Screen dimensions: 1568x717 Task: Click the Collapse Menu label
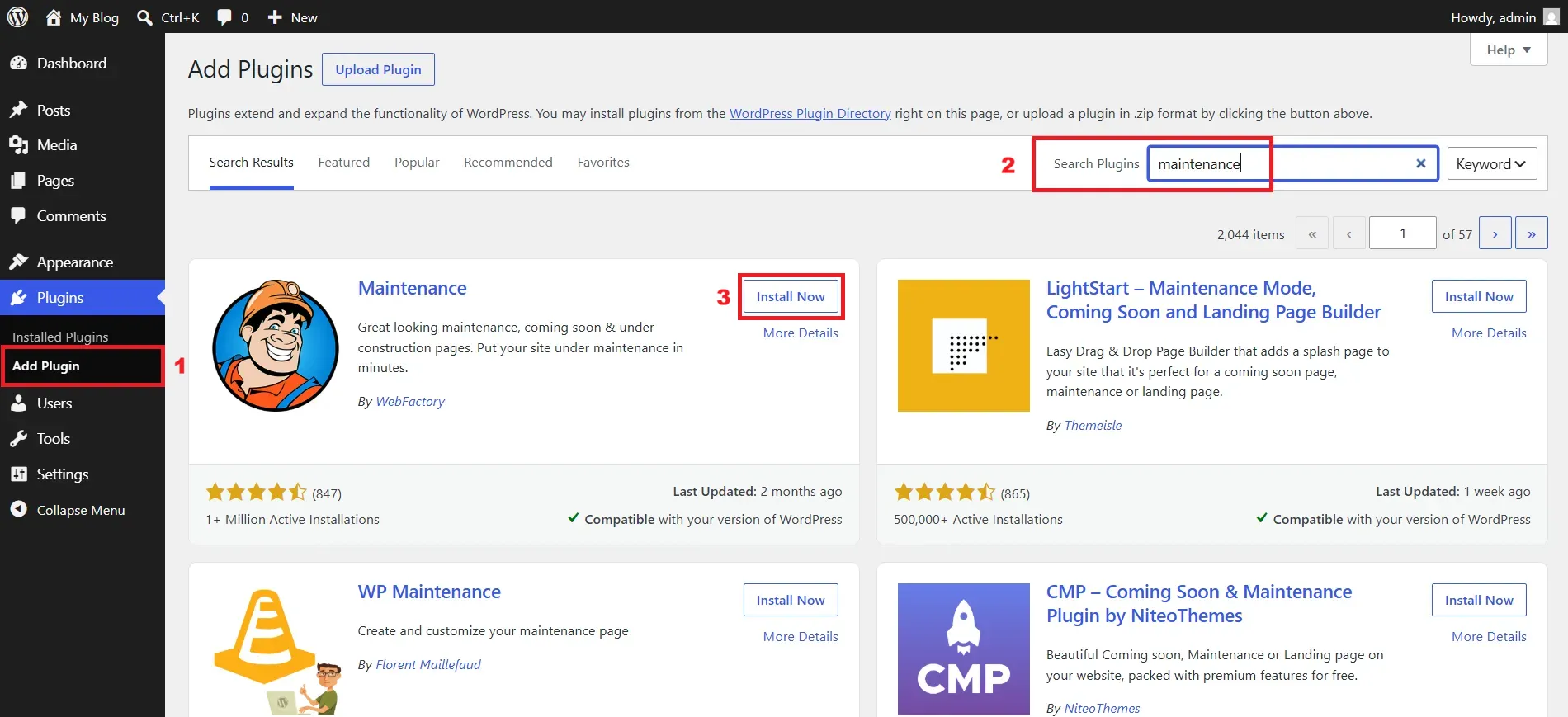click(x=81, y=510)
